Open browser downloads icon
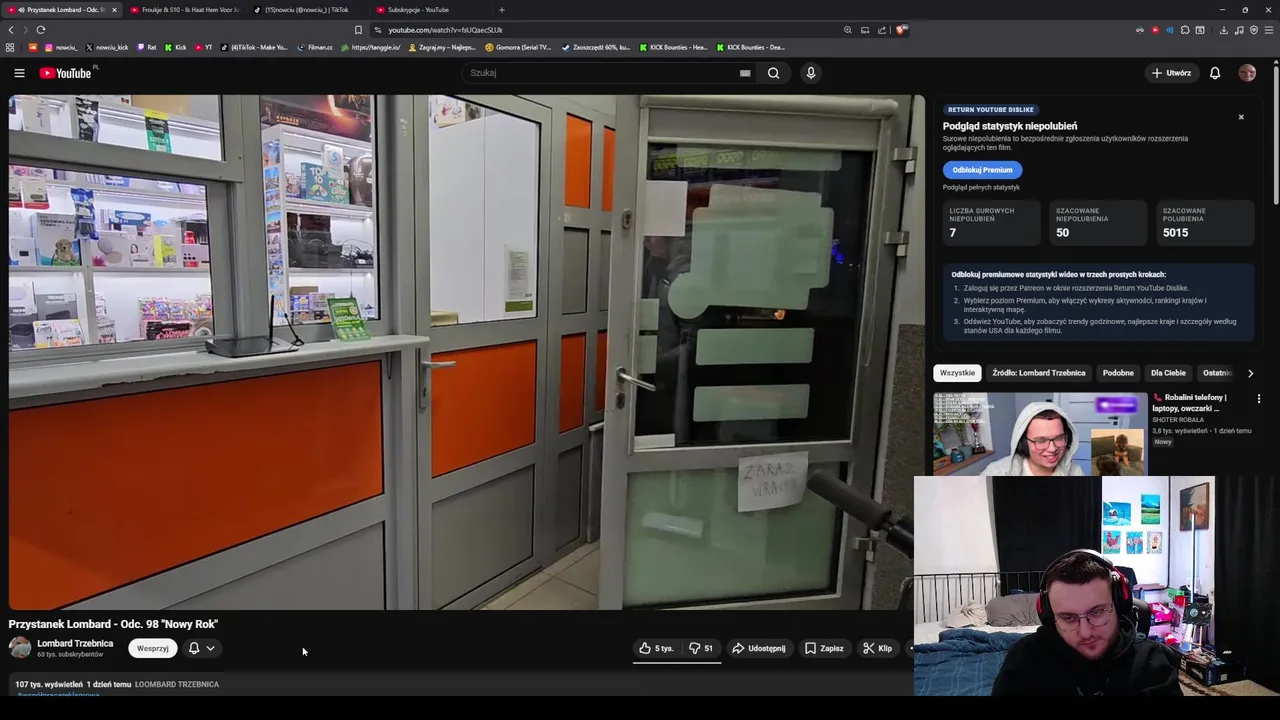This screenshot has height=720, width=1280. 1223,30
